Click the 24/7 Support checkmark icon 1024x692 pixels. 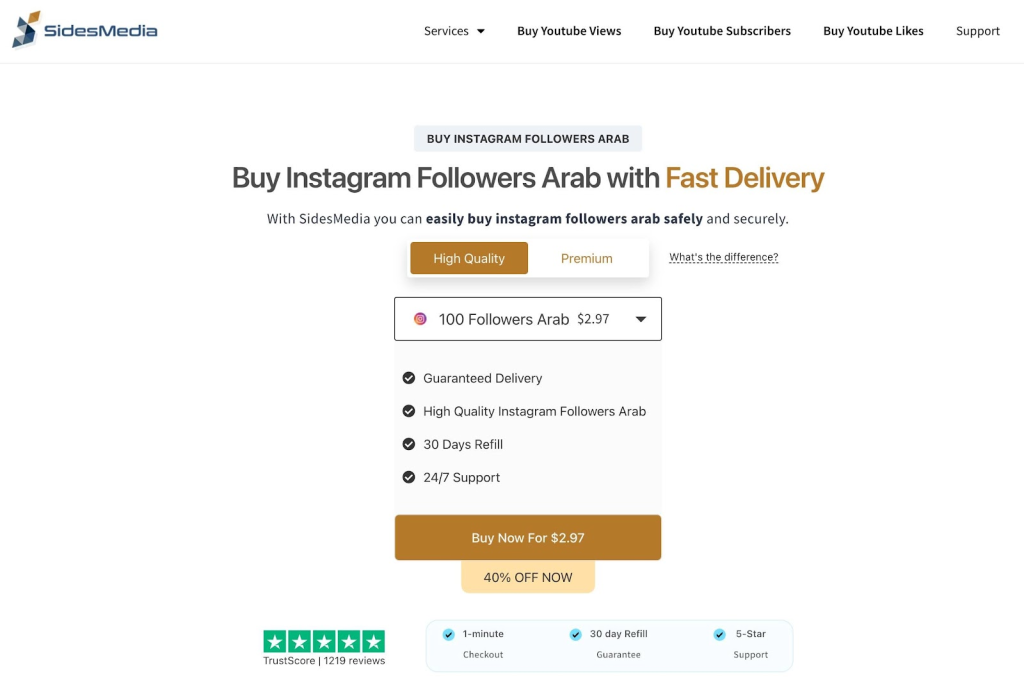409,477
